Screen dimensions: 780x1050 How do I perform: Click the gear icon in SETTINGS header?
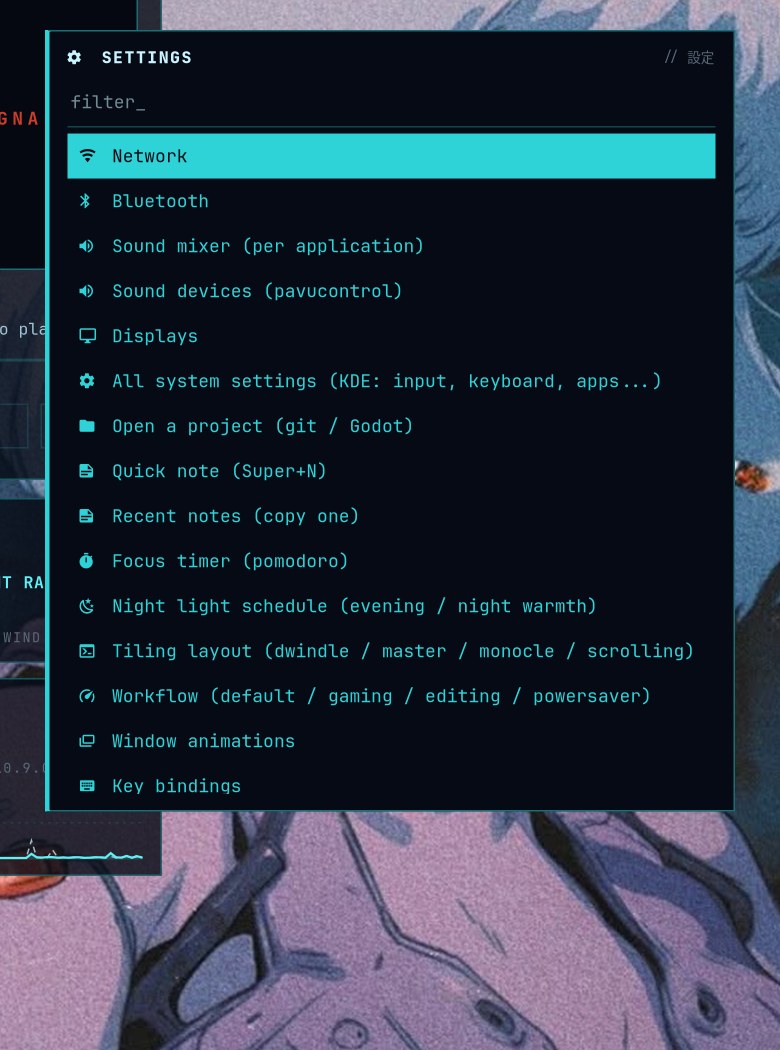[x=74, y=58]
